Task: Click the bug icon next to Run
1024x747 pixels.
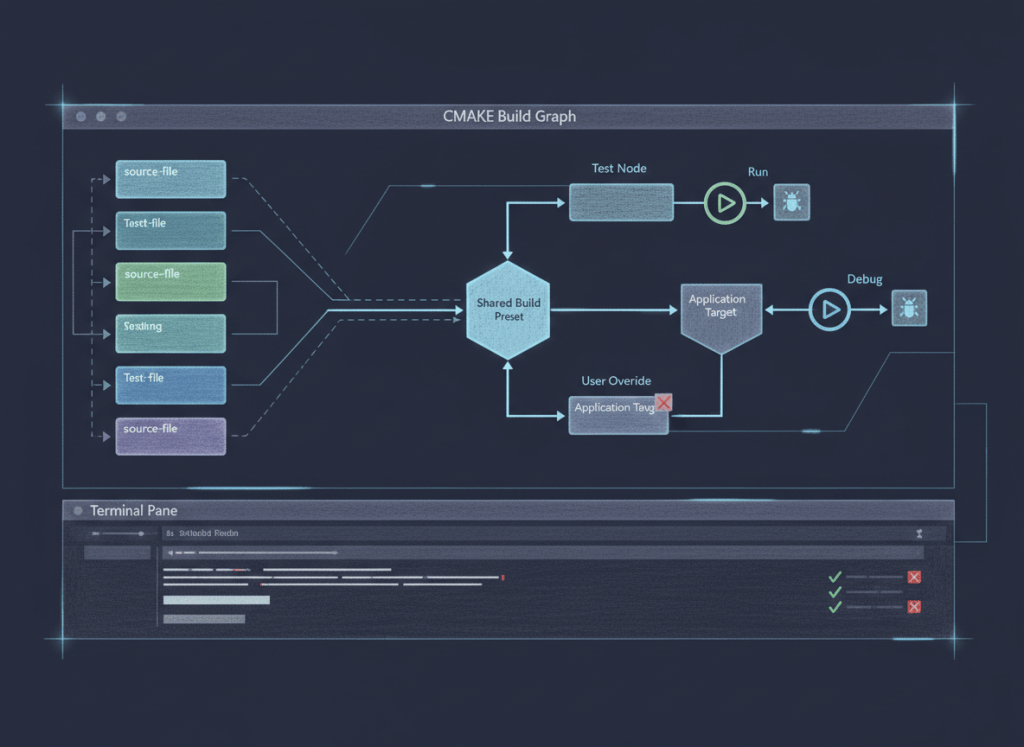Action: (792, 202)
